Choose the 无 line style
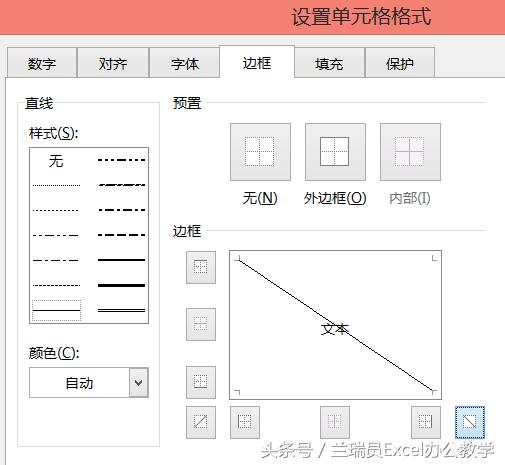505x465 pixels. (56, 161)
